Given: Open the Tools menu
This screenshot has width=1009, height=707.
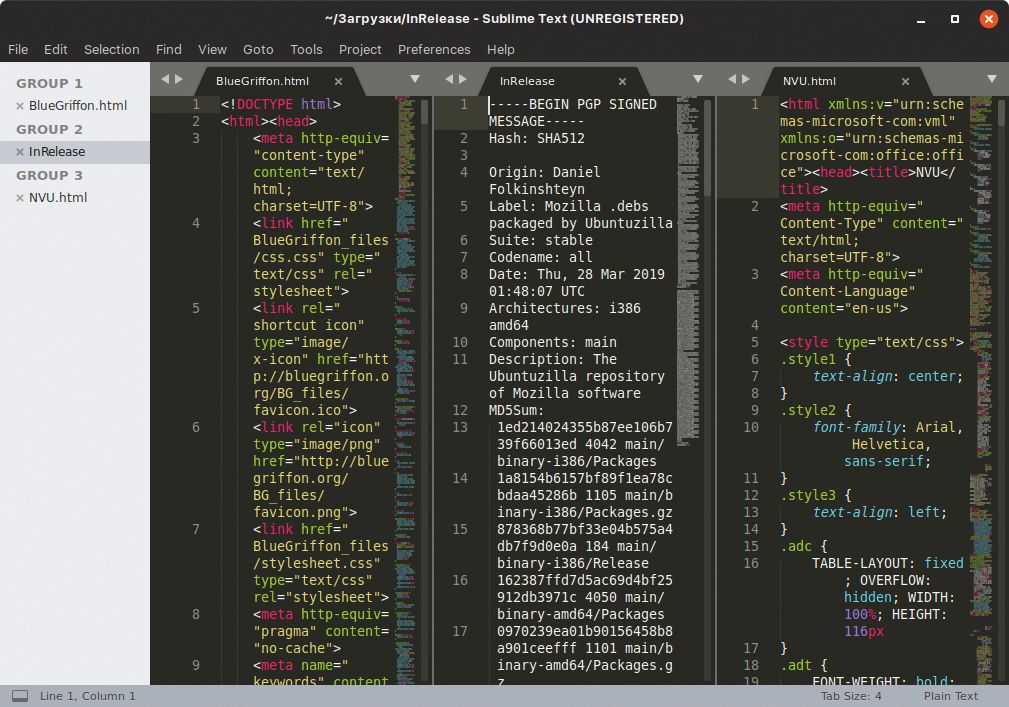Looking at the screenshot, I should point(306,49).
